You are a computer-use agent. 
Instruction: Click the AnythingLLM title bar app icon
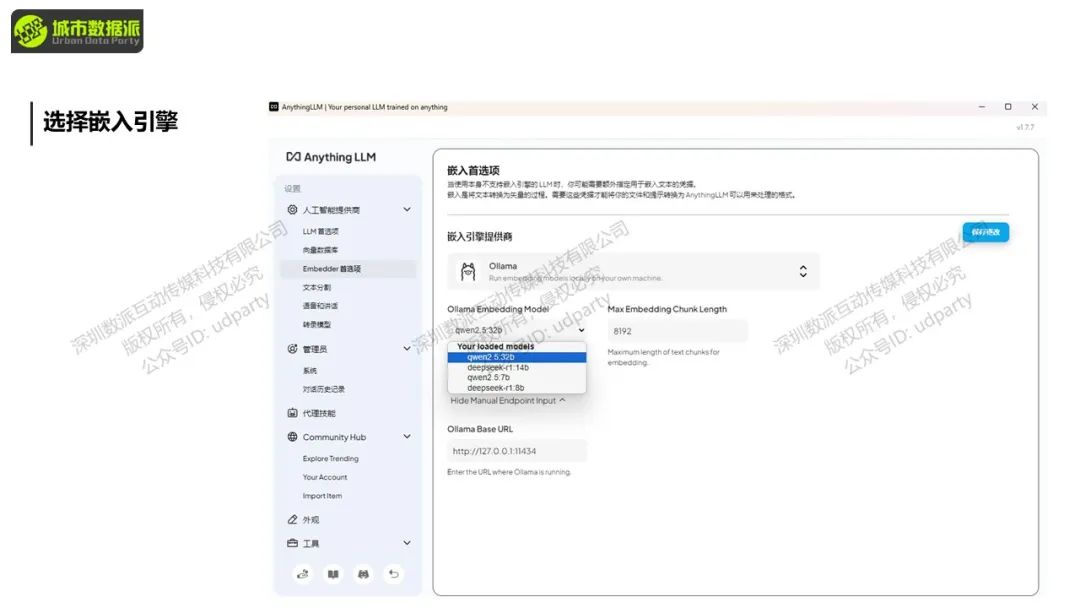click(273, 107)
